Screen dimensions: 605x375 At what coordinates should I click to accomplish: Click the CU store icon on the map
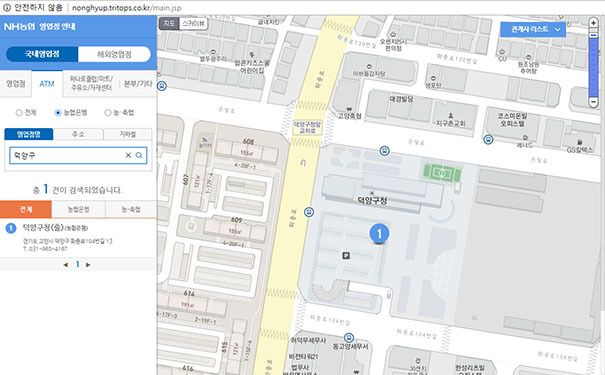click(502, 52)
